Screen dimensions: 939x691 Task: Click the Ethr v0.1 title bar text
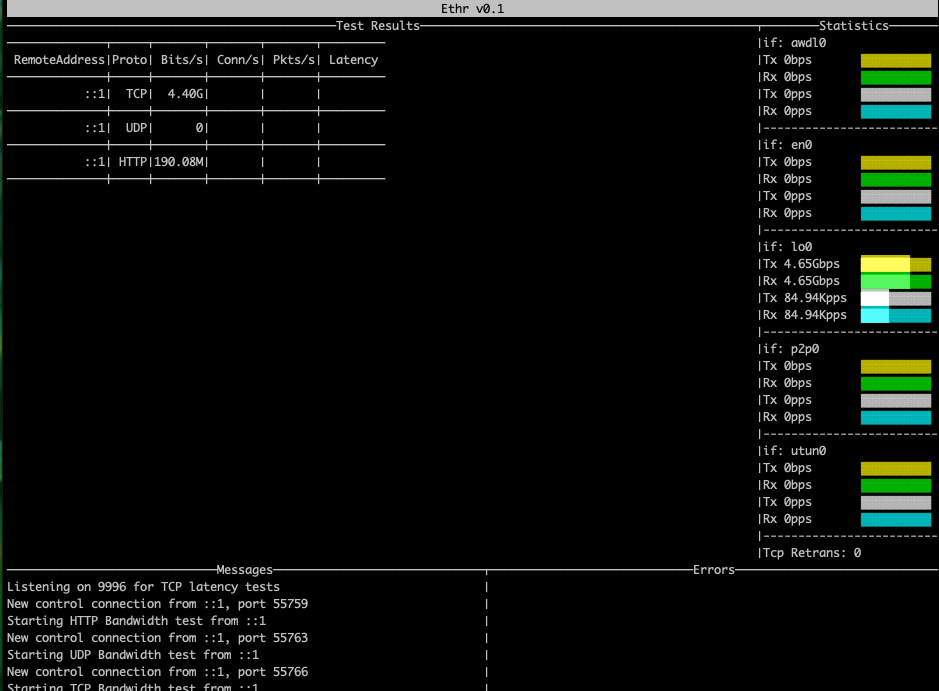point(472,8)
